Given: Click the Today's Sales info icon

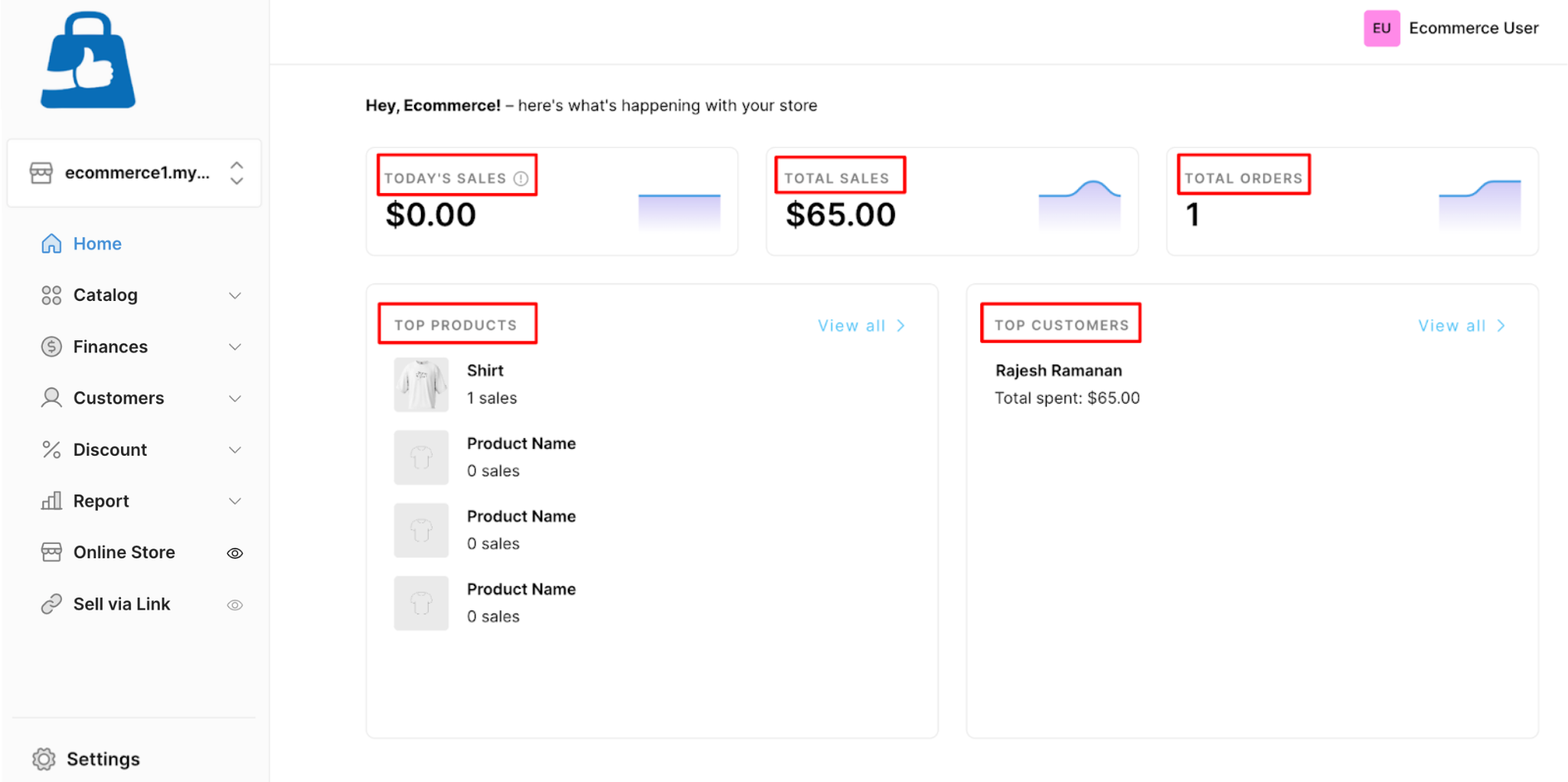Looking at the screenshot, I should click(521, 178).
